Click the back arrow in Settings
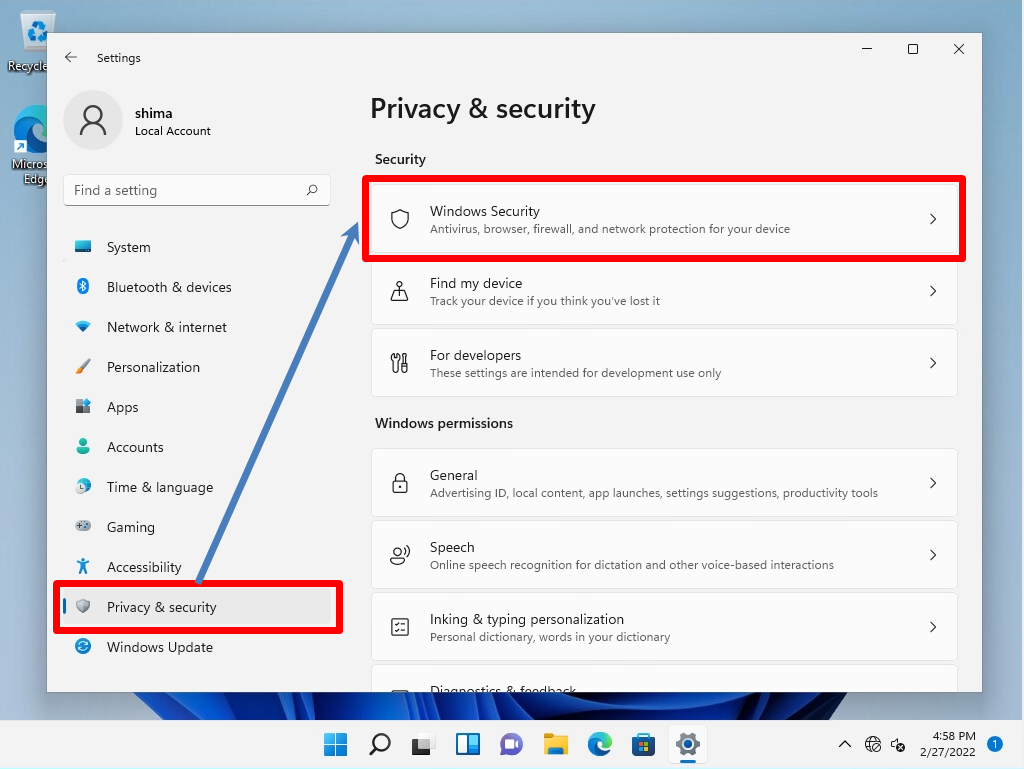The height and width of the screenshot is (769, 1024). point(71,57)
